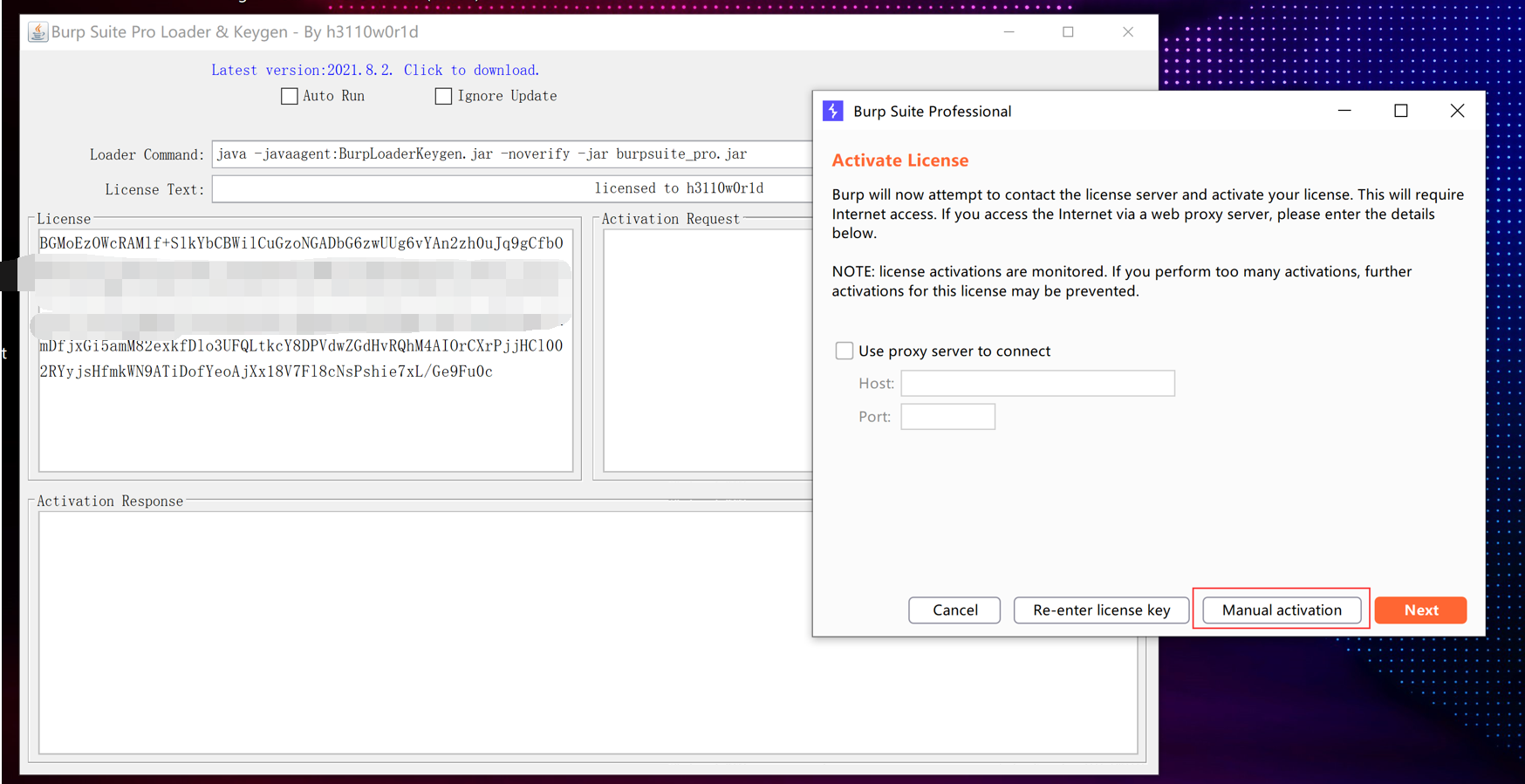The height and width of the screenshot is (784, 1525).
Task: Check Use proxy server to connect
Action: tap(844, 351)
